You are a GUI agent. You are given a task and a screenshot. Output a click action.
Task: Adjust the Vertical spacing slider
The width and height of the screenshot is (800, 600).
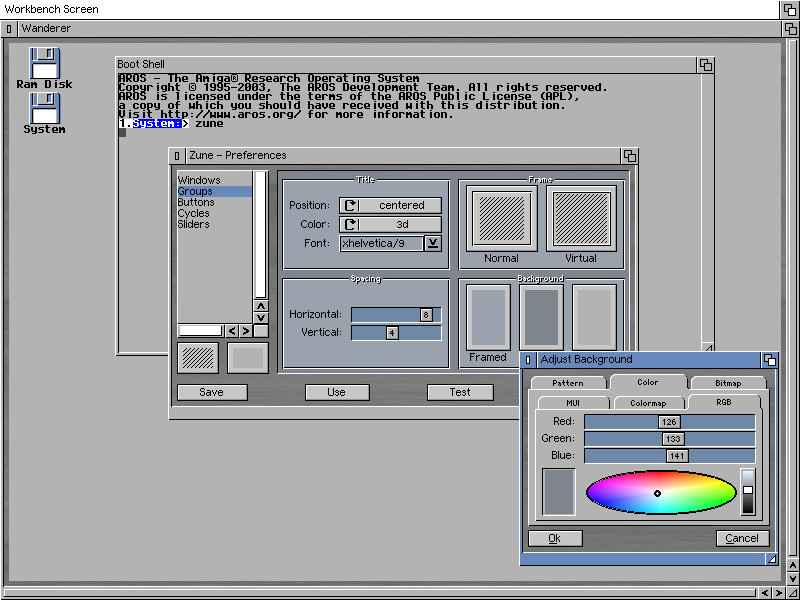click(x=396, y=333)
